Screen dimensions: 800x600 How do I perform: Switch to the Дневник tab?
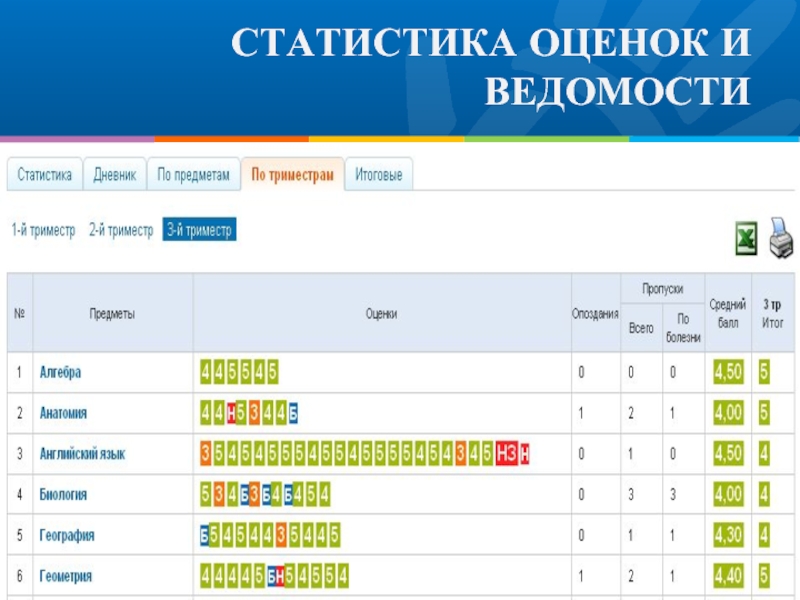coord(115,174)
